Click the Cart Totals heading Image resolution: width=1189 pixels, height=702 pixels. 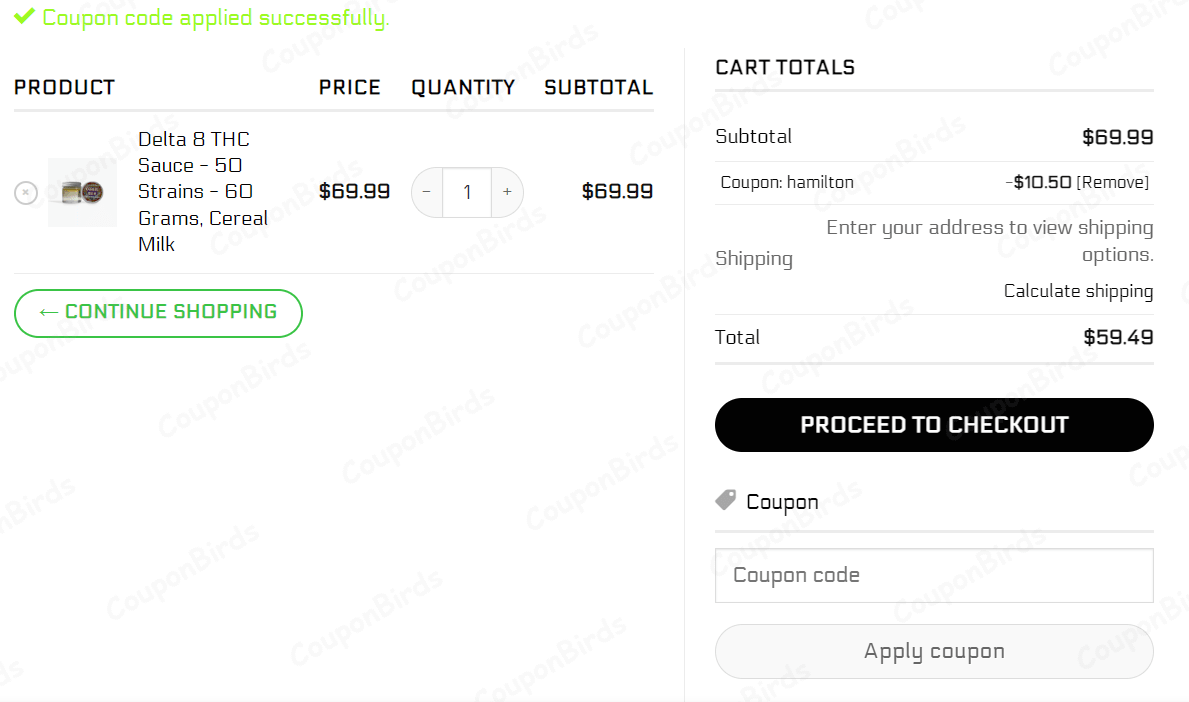[785, 68]
